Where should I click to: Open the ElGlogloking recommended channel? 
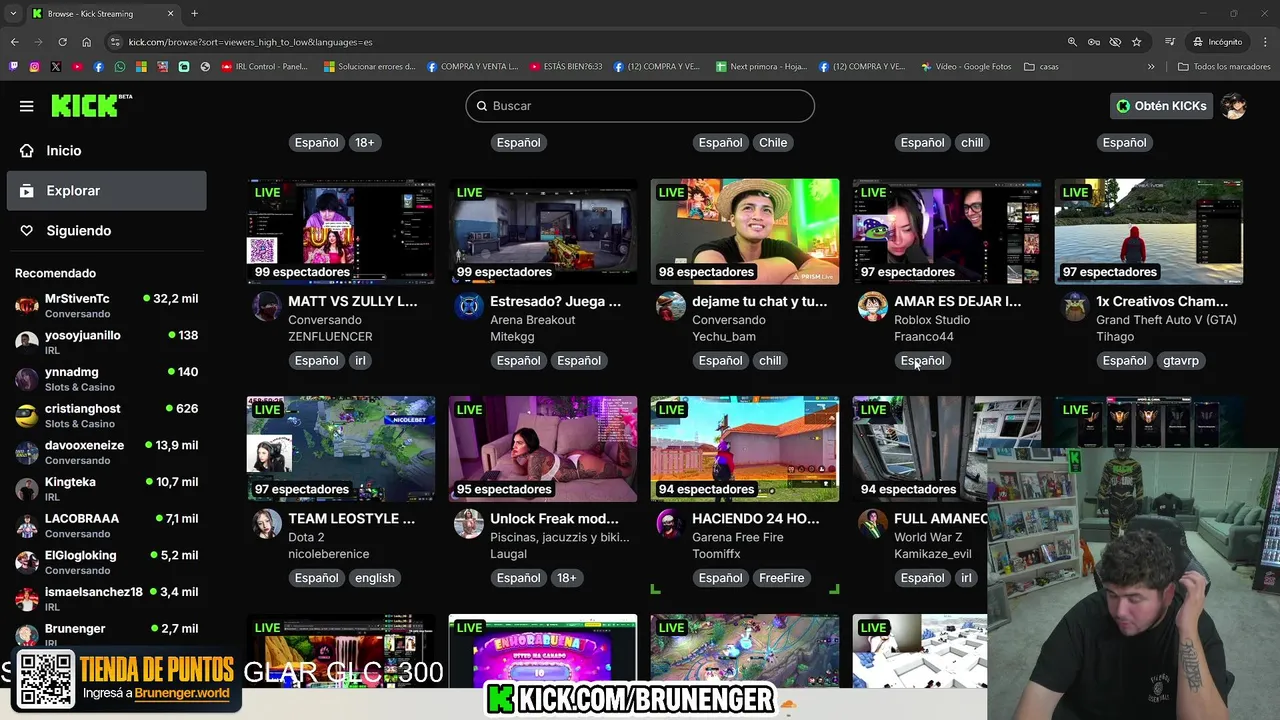(x=106, y=562)
